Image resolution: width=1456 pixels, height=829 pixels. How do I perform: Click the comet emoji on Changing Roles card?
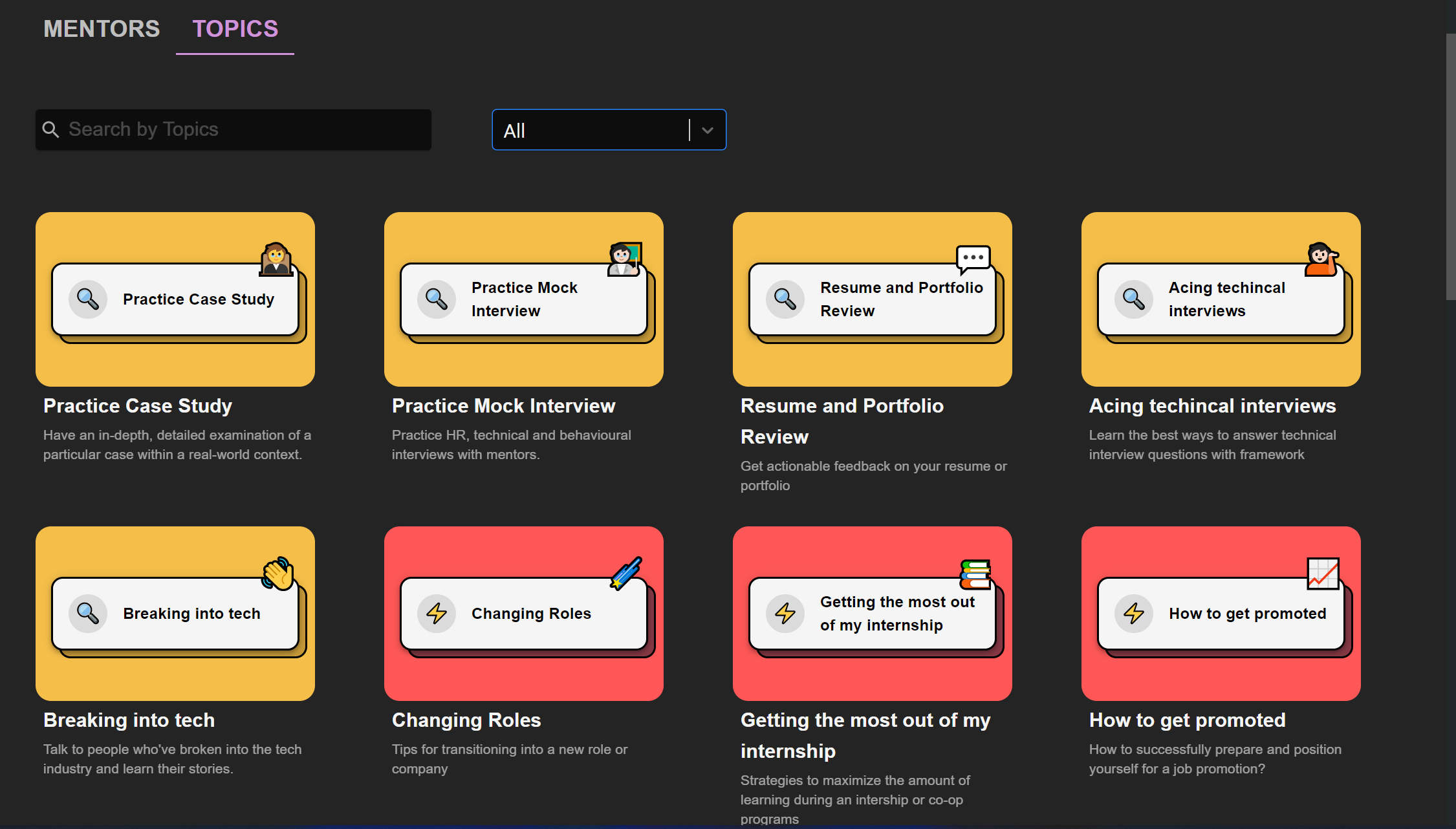pyautogui.click(x=625, y=573)
